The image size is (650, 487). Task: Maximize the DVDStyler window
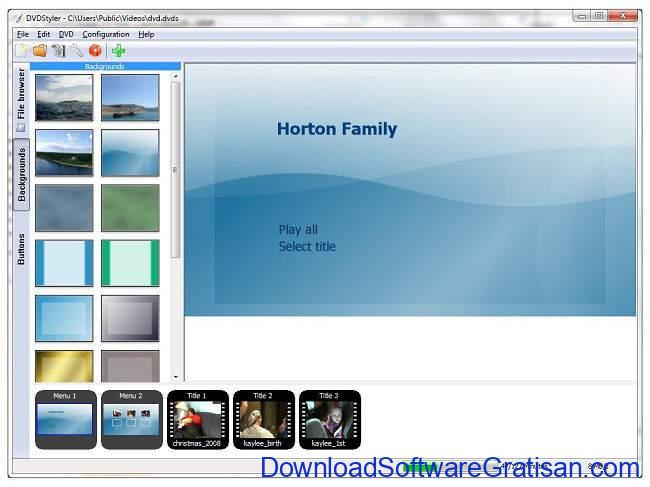pos(599,17)
